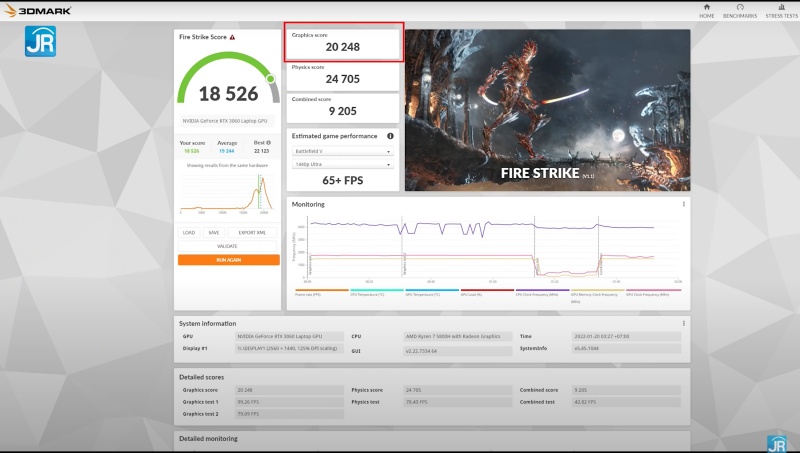Click the SAVE button
Image resolution: width=800 pixels, height=453 pixels.
(214, 233)
